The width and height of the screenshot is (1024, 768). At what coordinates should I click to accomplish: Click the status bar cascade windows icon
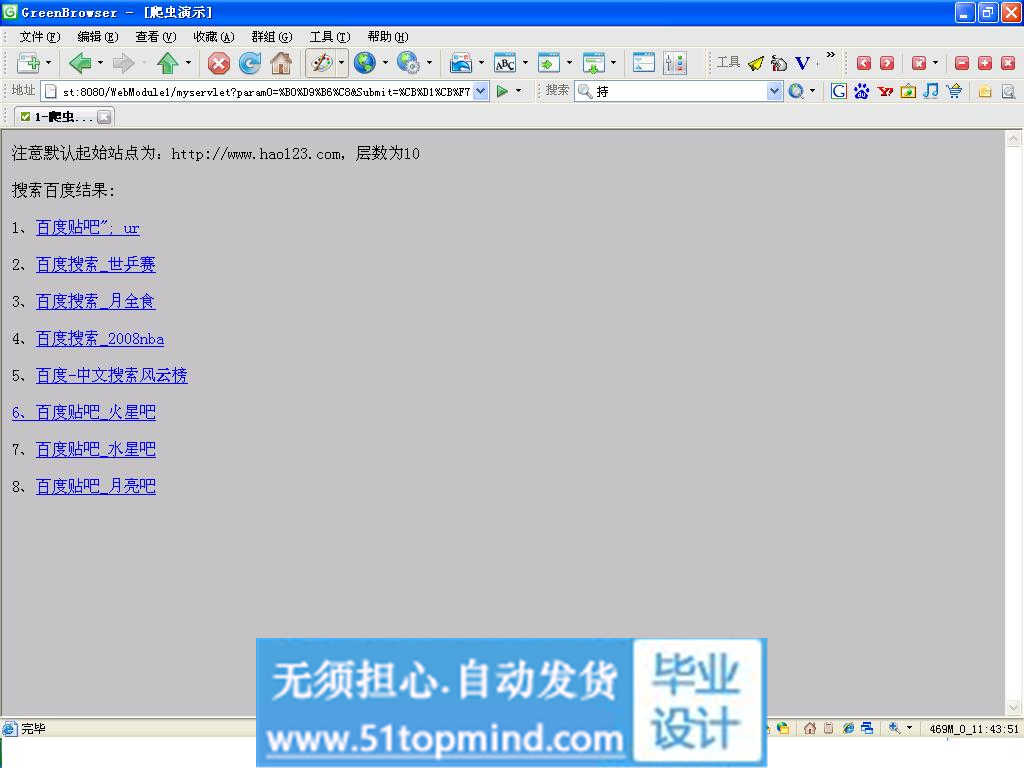(867, 728)
